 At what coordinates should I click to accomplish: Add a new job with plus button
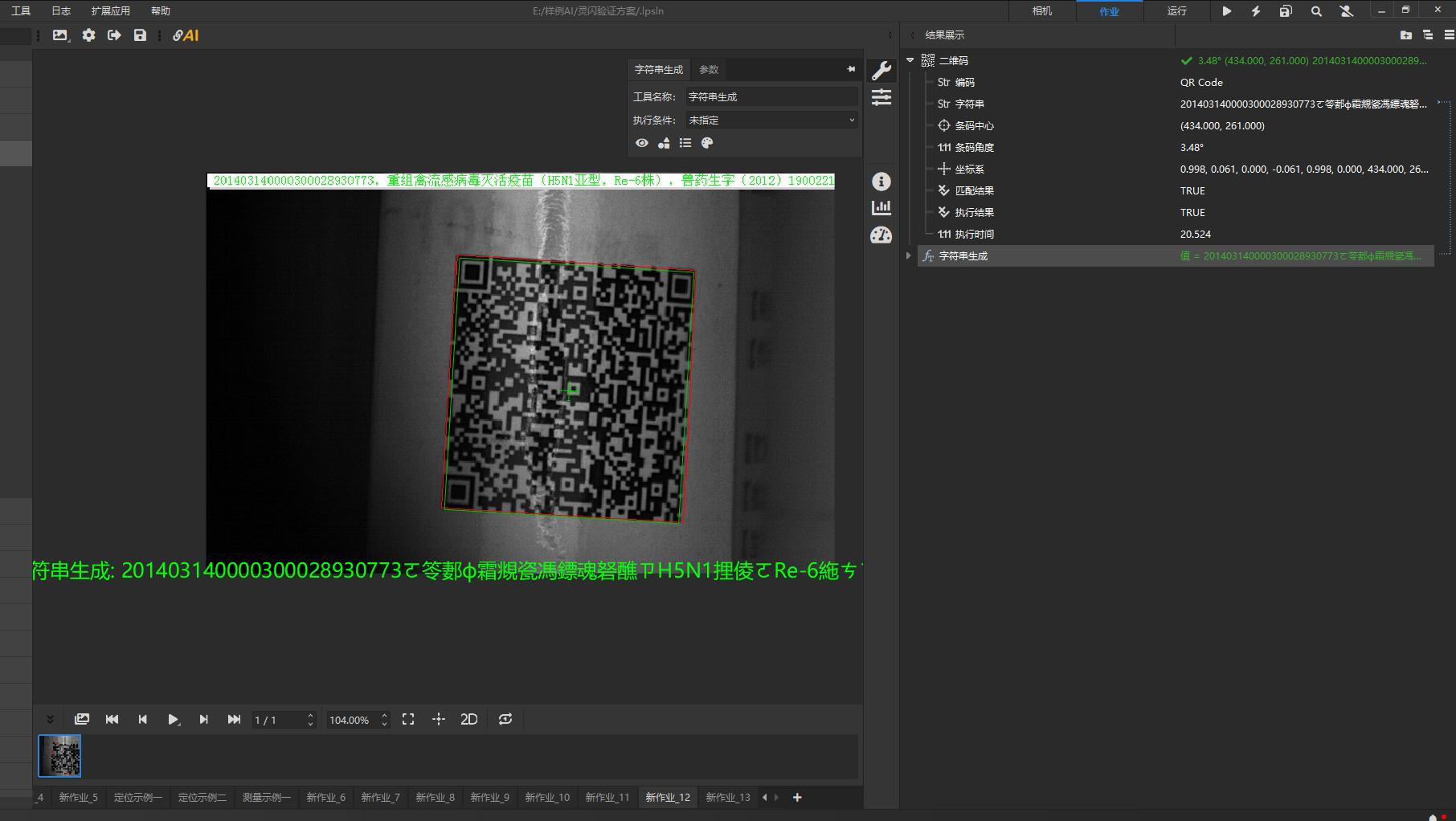tap(797, 798)
